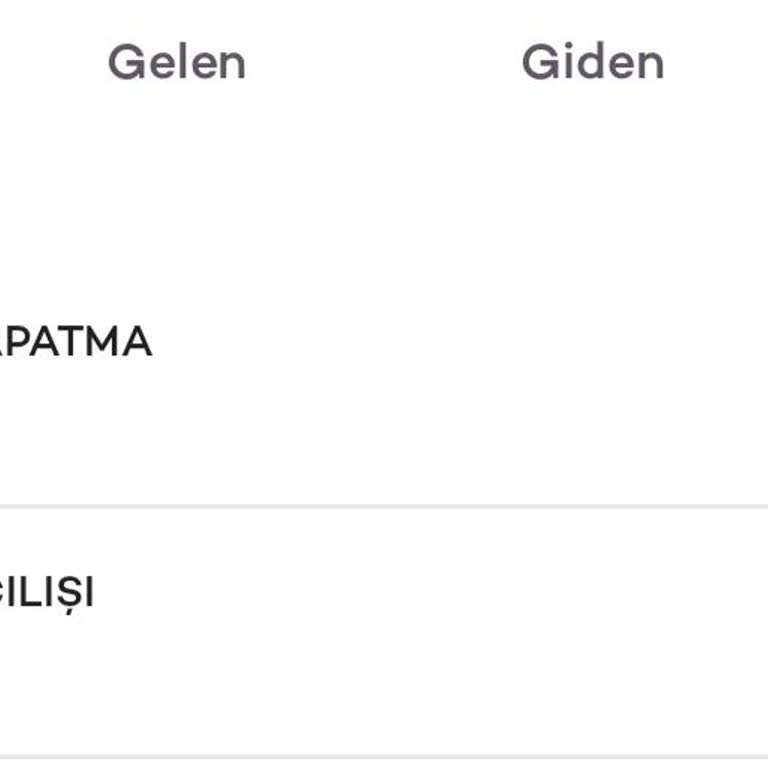Show outgoing transfers via Giden

(x=592, y=62)
